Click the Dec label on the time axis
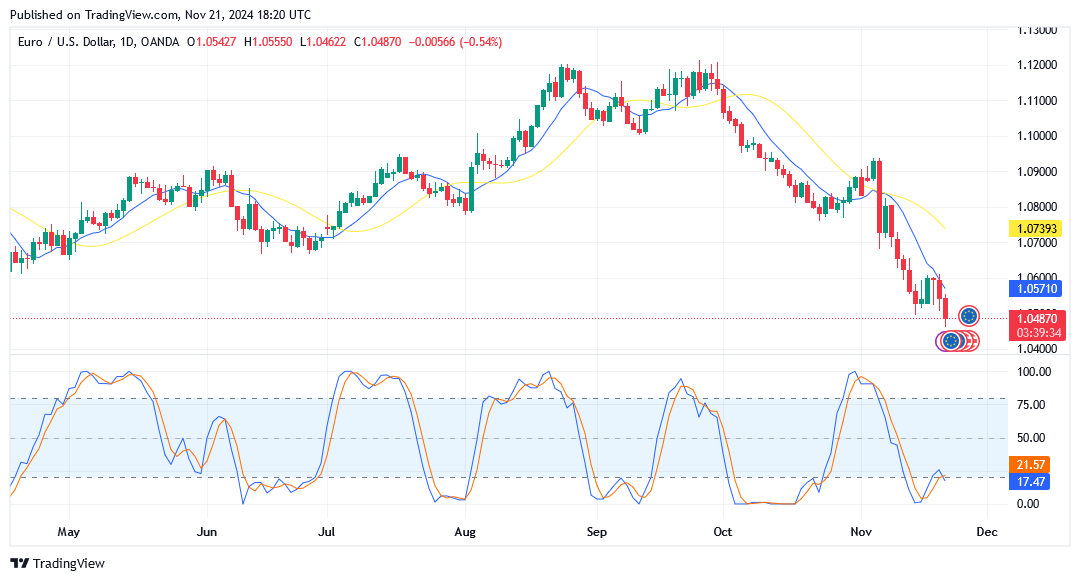The width and height of the screenshot is (1080, 581). [x=987, y=532]
